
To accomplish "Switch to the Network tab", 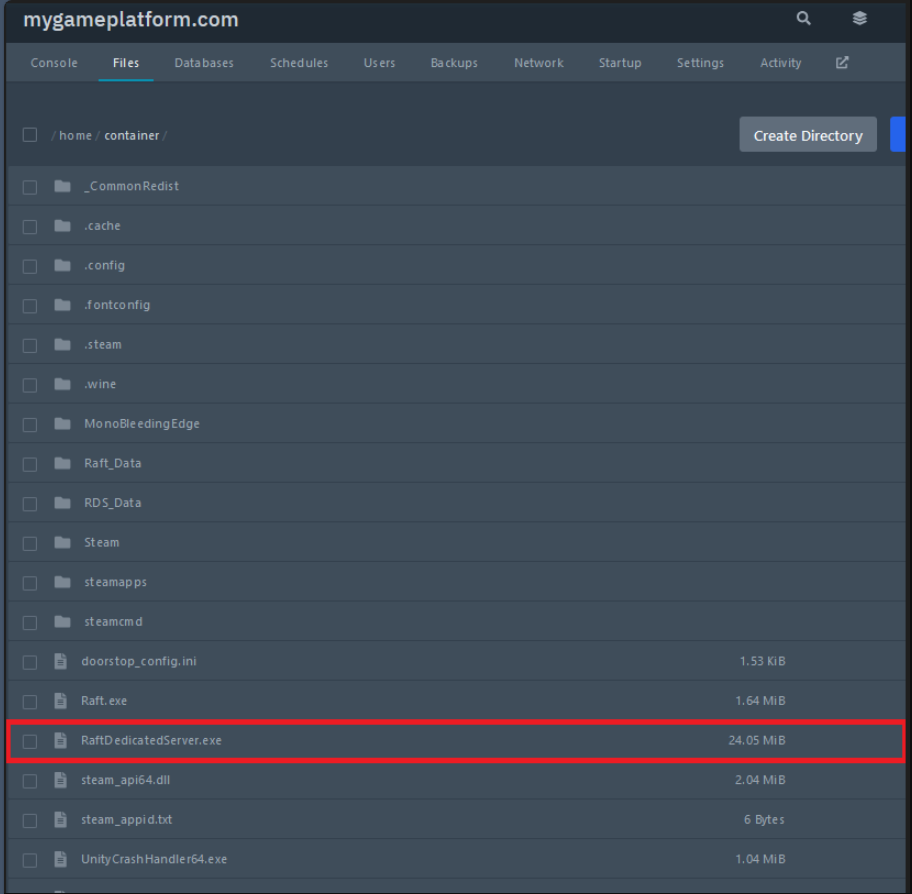I will click(539, 63).
